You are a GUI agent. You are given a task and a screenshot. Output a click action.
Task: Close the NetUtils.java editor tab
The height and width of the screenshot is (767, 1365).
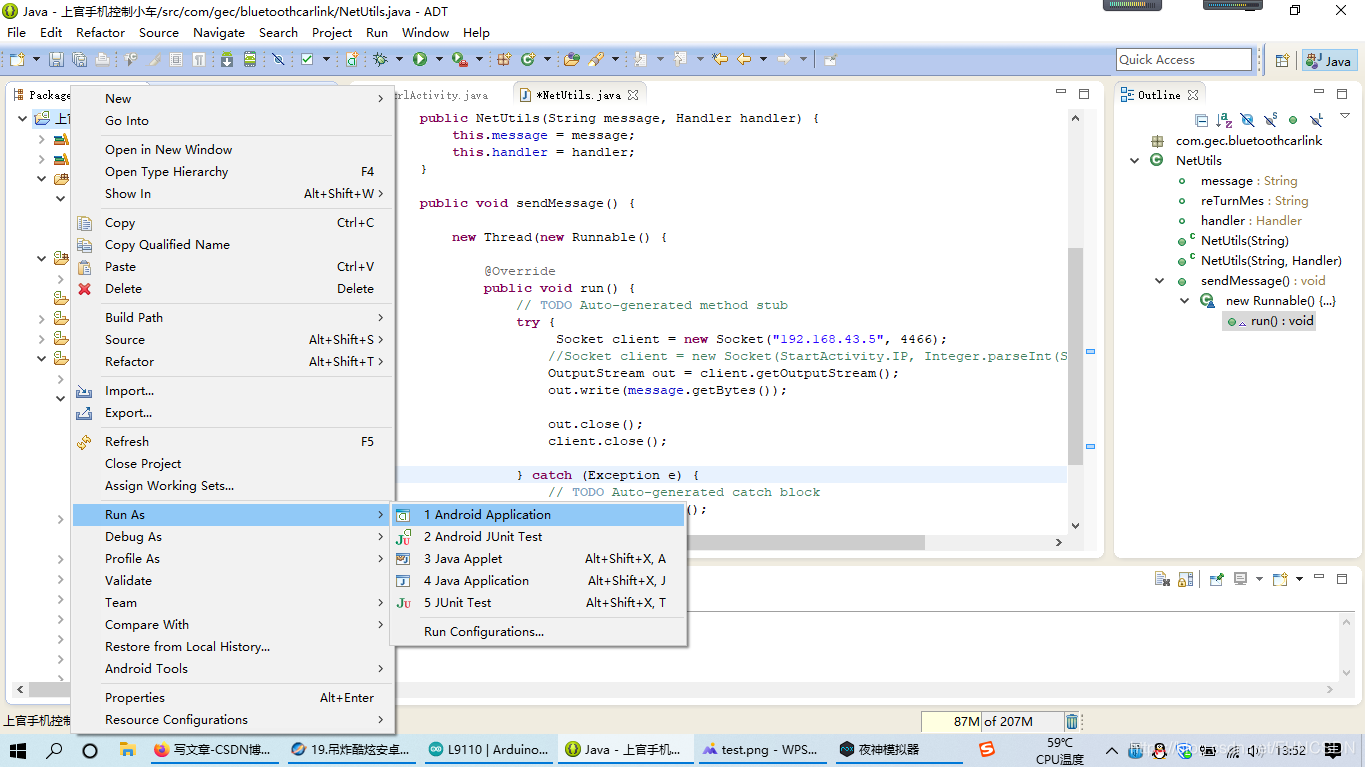click(x=632, y=95)
